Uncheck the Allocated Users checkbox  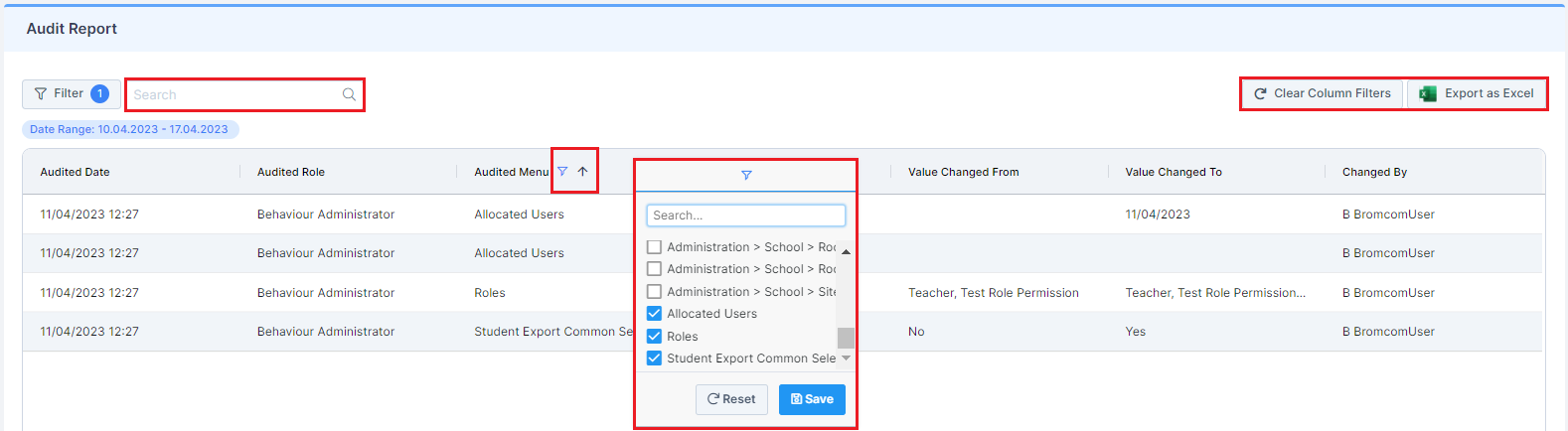654,314
